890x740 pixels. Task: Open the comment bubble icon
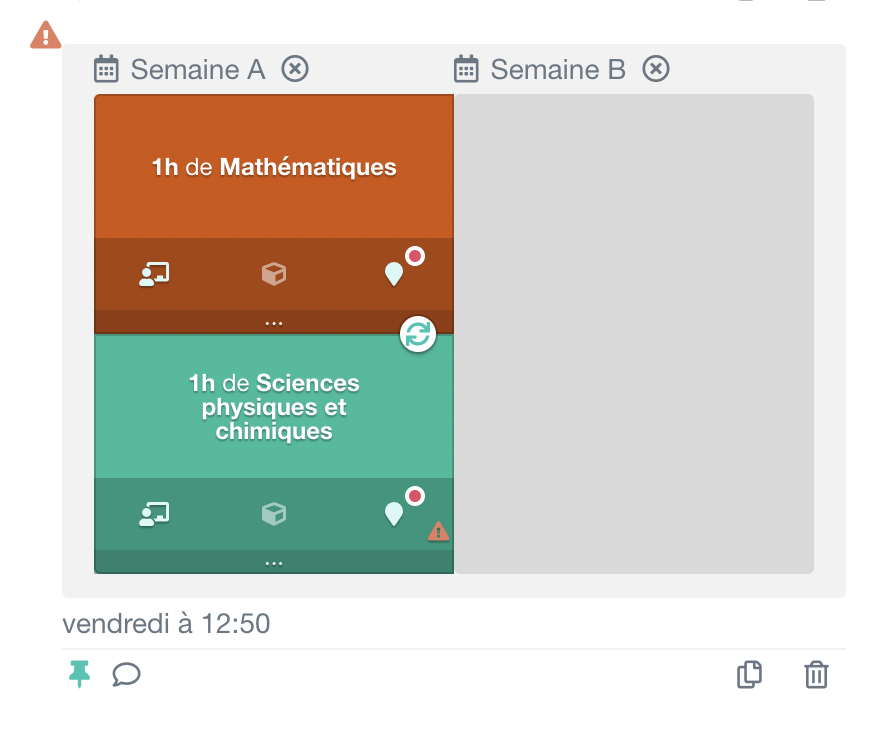click(127, 675)
